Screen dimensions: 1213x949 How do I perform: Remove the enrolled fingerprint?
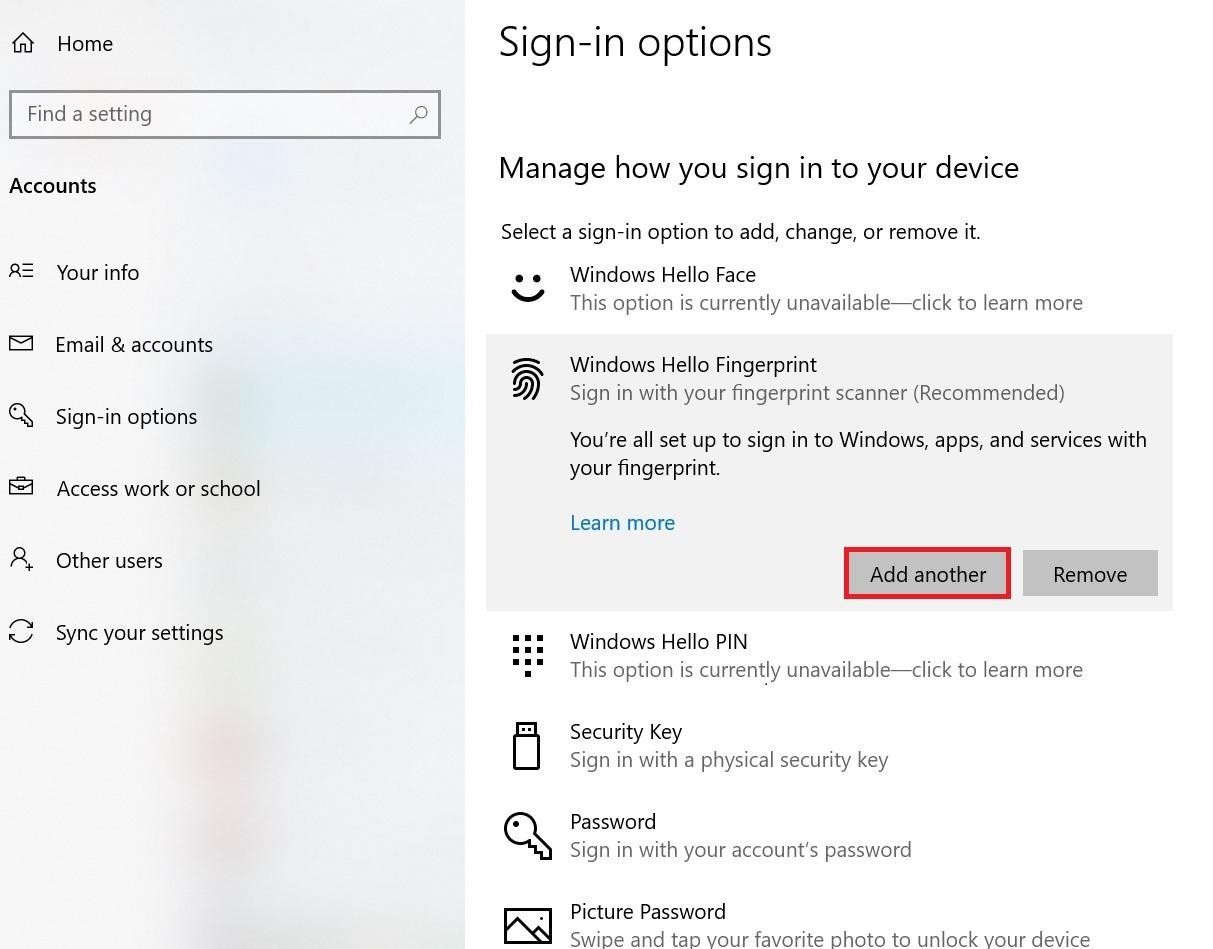(x=1089, y=574)
